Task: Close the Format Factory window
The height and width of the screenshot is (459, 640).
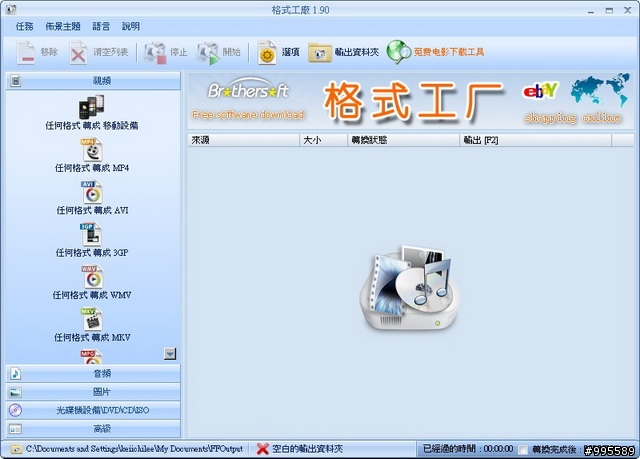Action: (x=628, y=11)
